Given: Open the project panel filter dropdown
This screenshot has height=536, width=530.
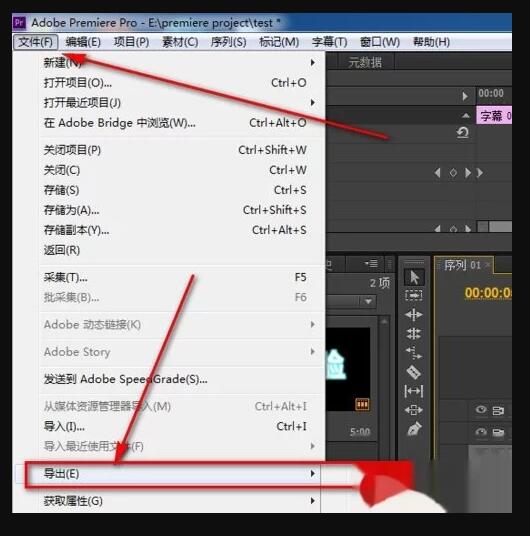Looking at the screenshot, I should point(368,302).
